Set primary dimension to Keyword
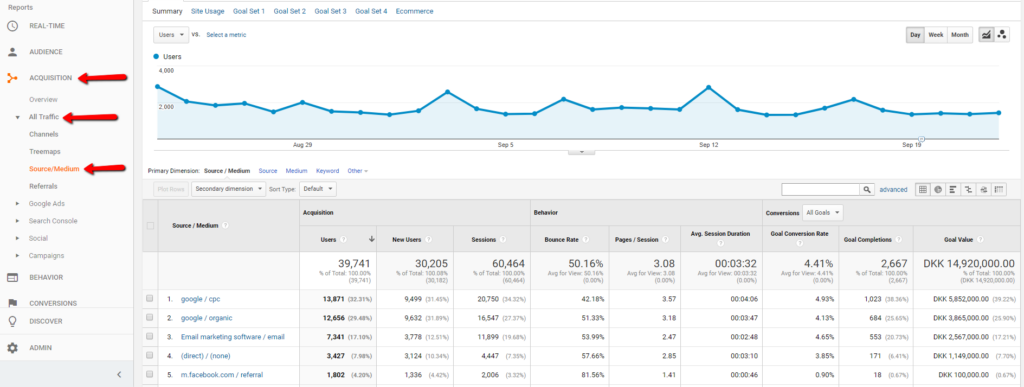The width and height of the screenshot is (1024, 387). 327,171
